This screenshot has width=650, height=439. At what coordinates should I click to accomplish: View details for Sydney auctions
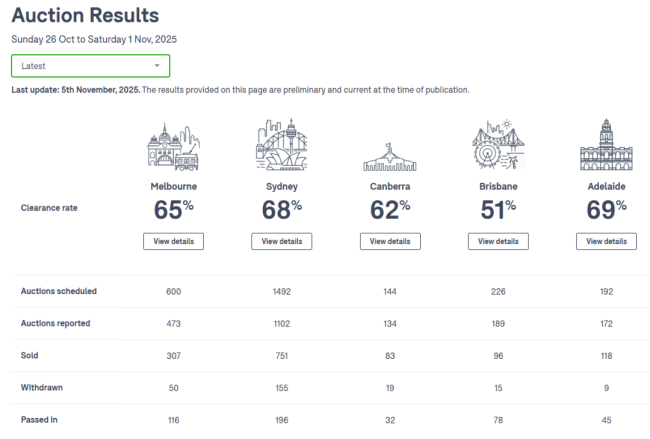(x=281, y=241)
